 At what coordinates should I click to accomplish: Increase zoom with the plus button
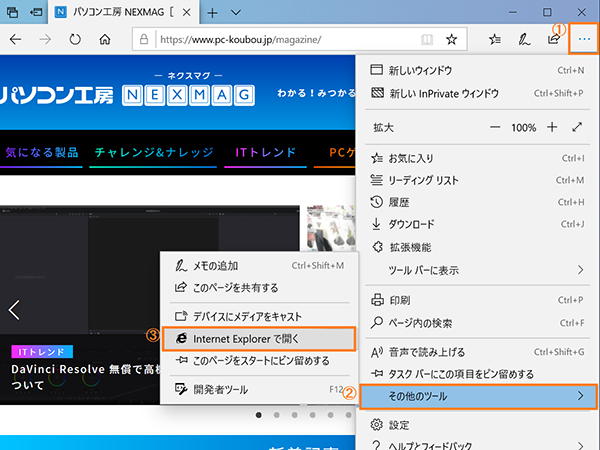tap(551, 128)
